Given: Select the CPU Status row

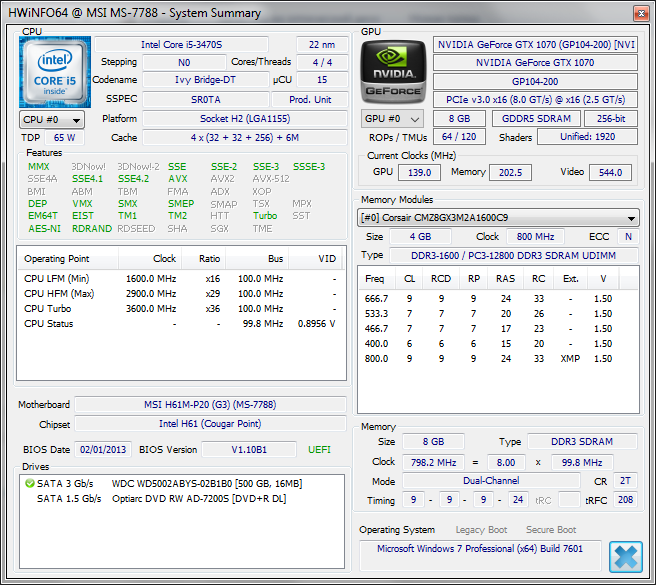Looking at the screenshot, I should click(180, 324).
